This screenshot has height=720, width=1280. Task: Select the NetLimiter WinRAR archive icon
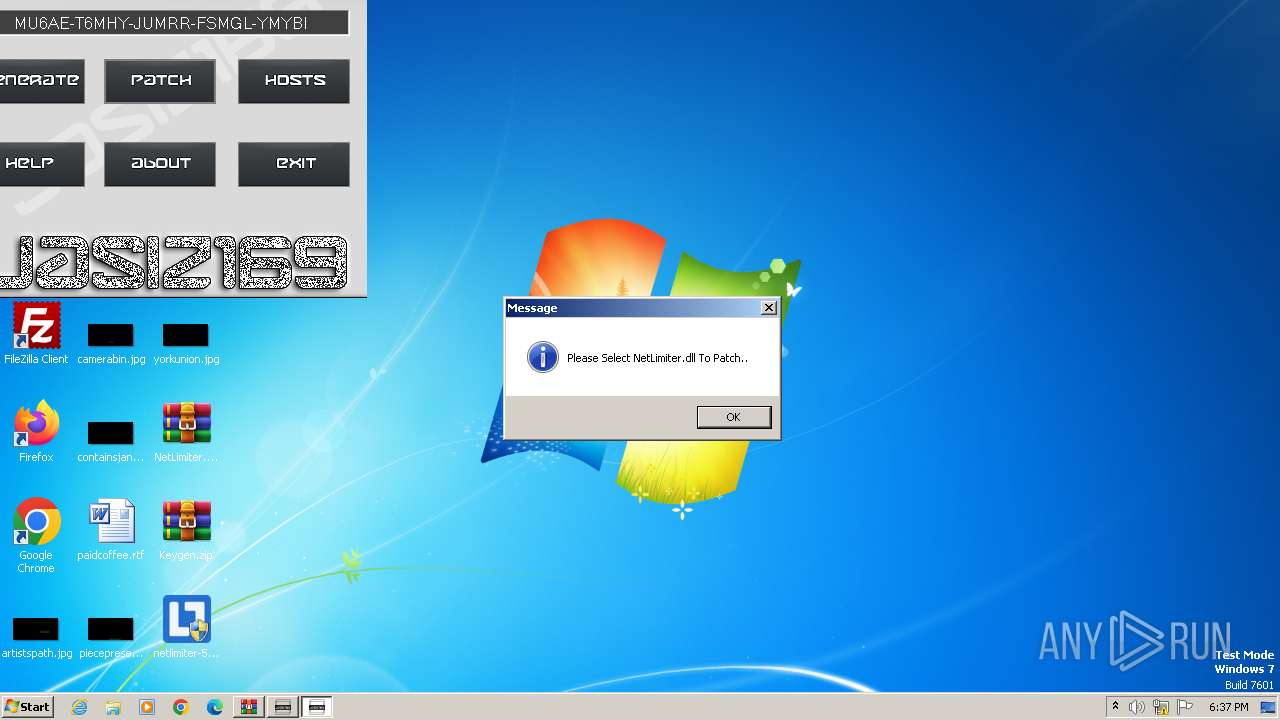186,432
